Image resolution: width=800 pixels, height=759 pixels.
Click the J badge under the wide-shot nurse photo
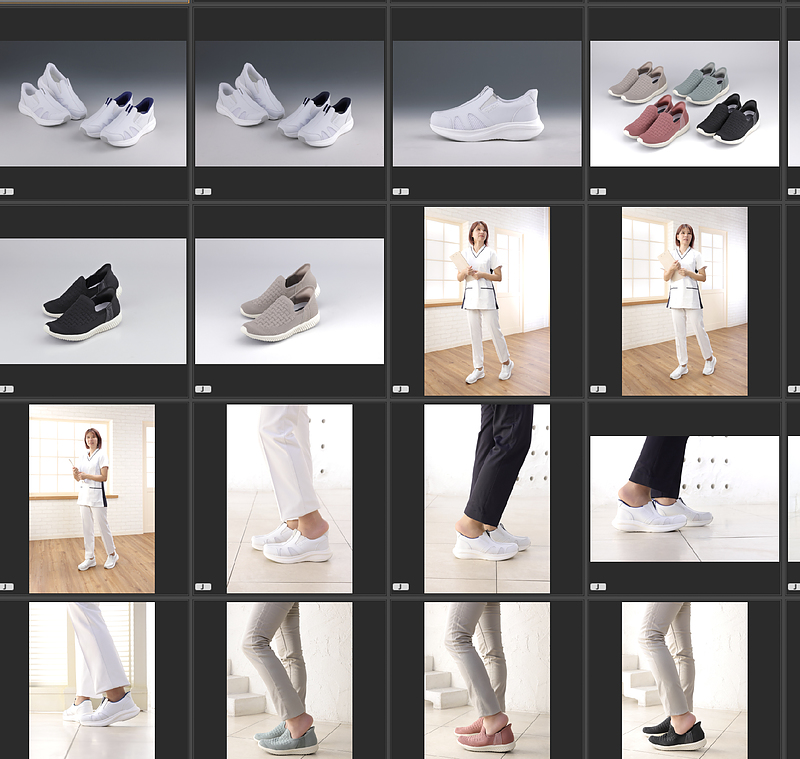(x=7, y=586)
